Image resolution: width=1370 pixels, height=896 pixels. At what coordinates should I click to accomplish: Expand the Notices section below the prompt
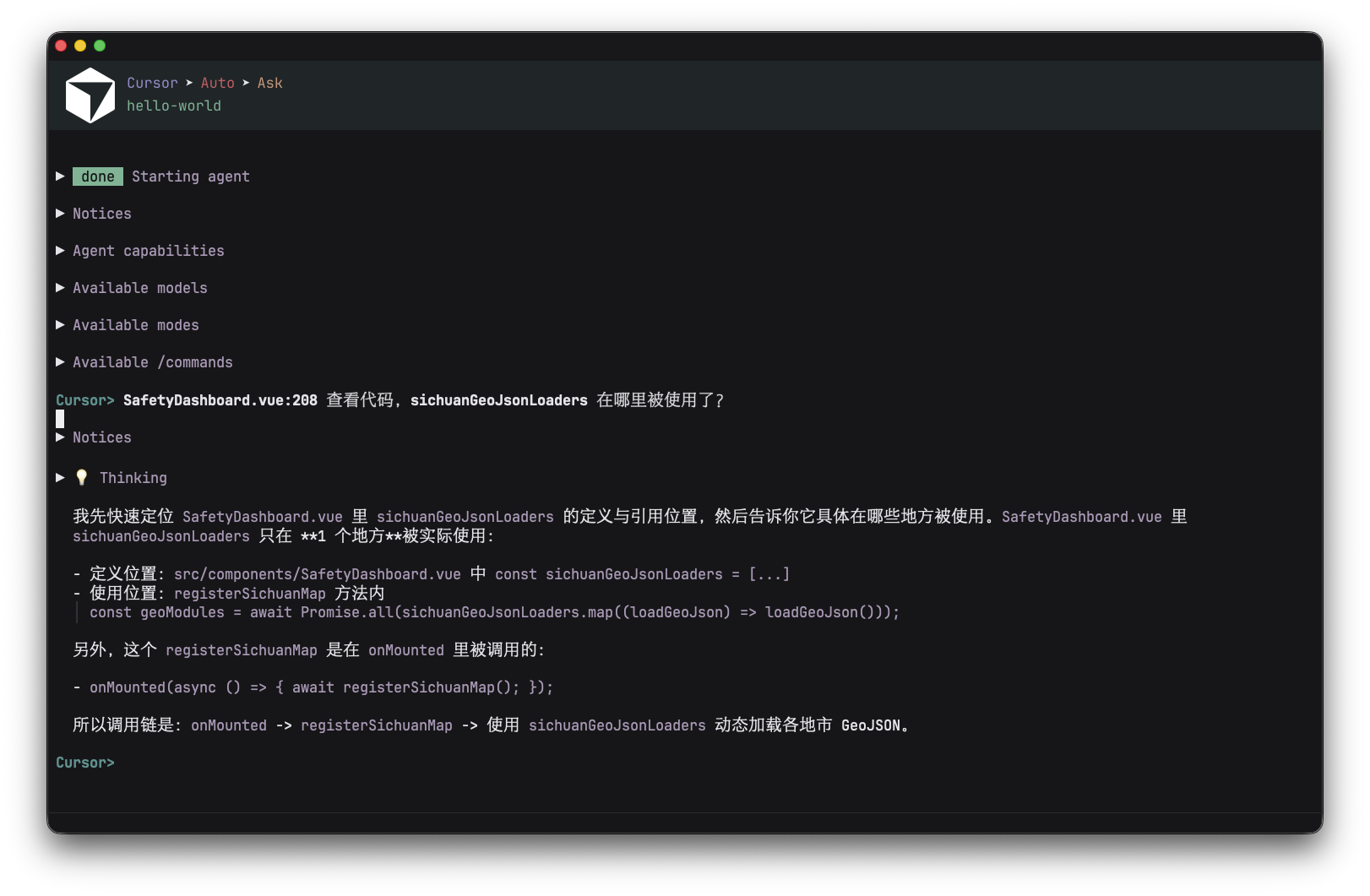[x=60, y=437]
